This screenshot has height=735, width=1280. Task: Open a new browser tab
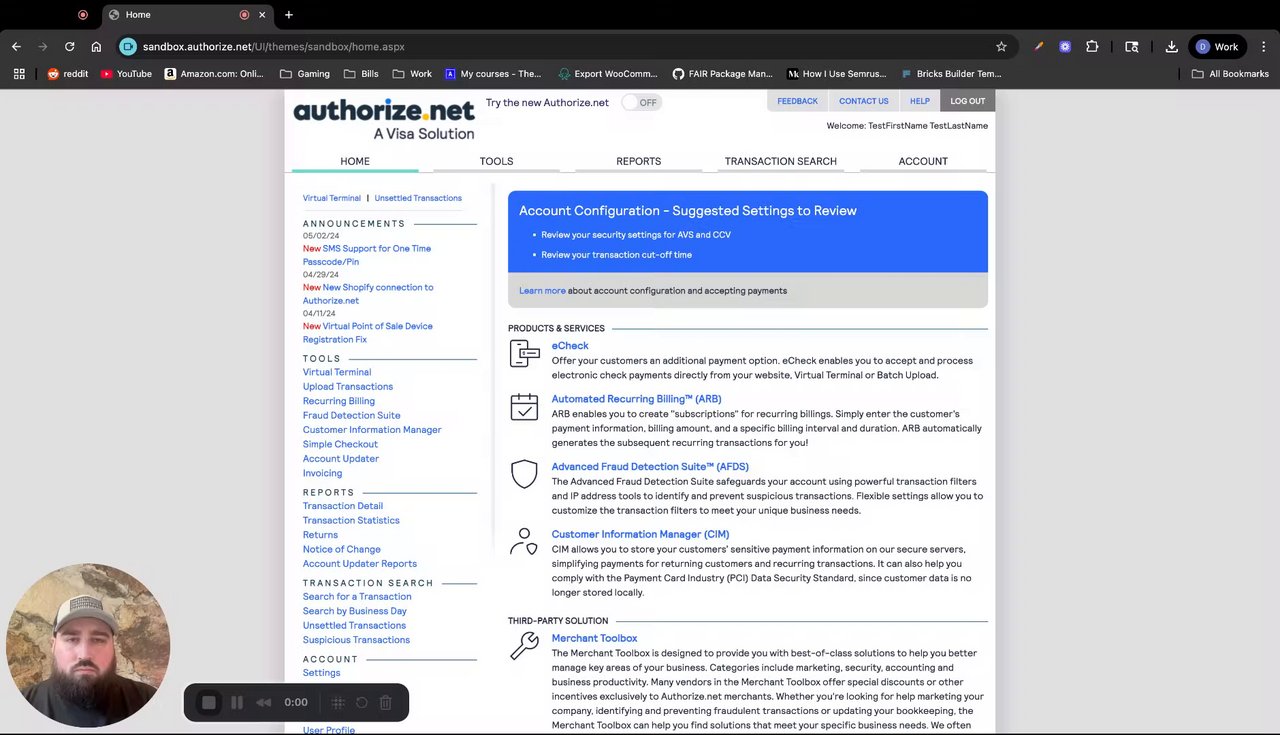[289, 15]
